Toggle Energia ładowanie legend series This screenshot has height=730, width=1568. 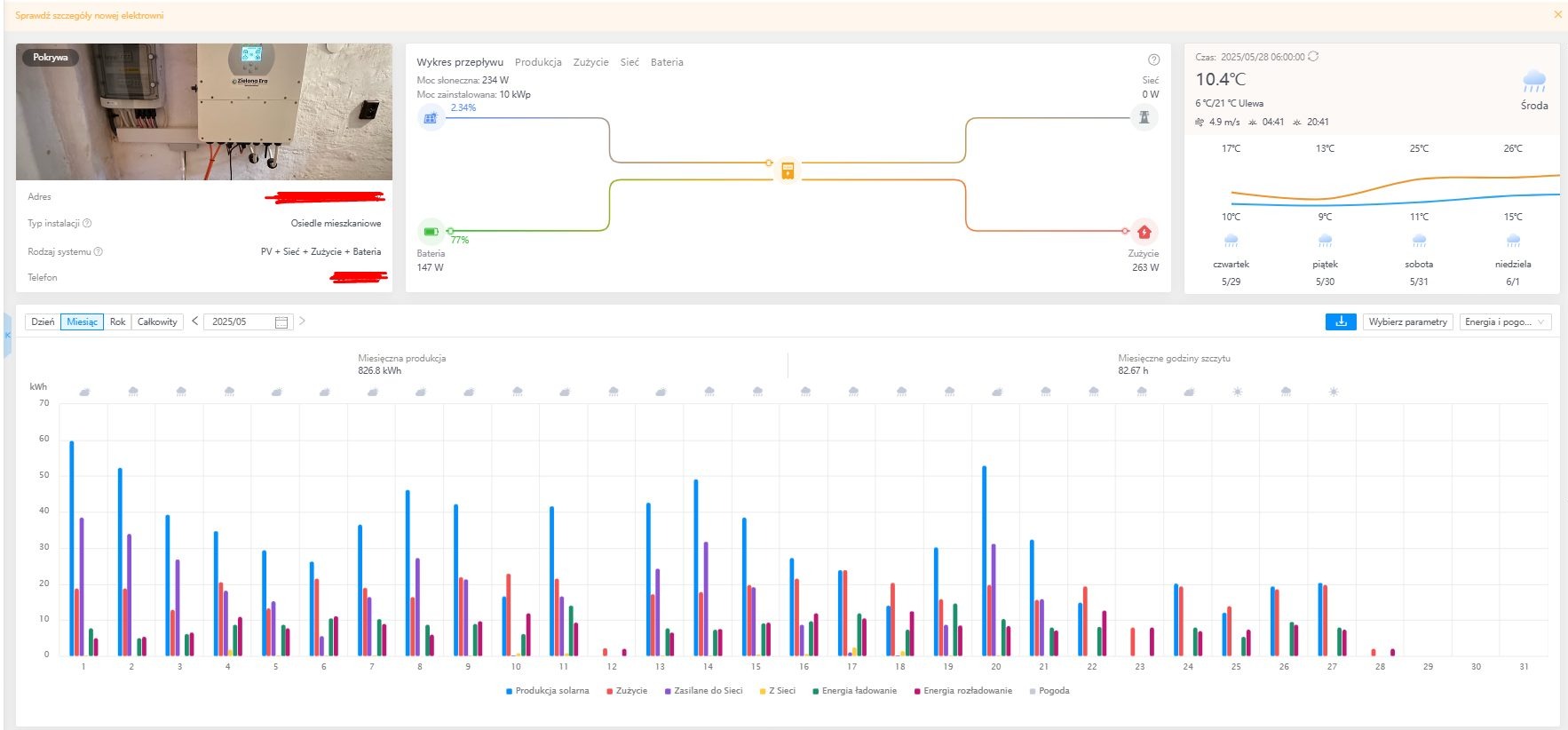tap(854, 691)
